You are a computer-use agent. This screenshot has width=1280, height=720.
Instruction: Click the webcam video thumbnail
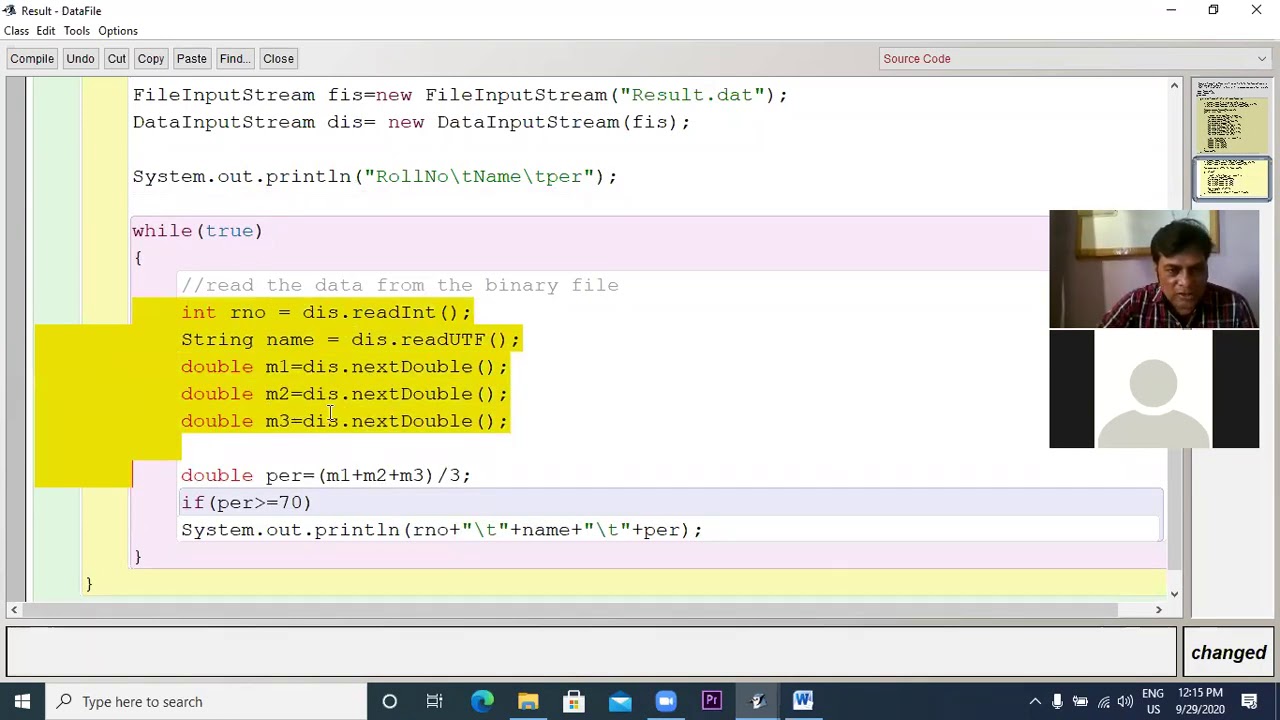(1154, 269)
